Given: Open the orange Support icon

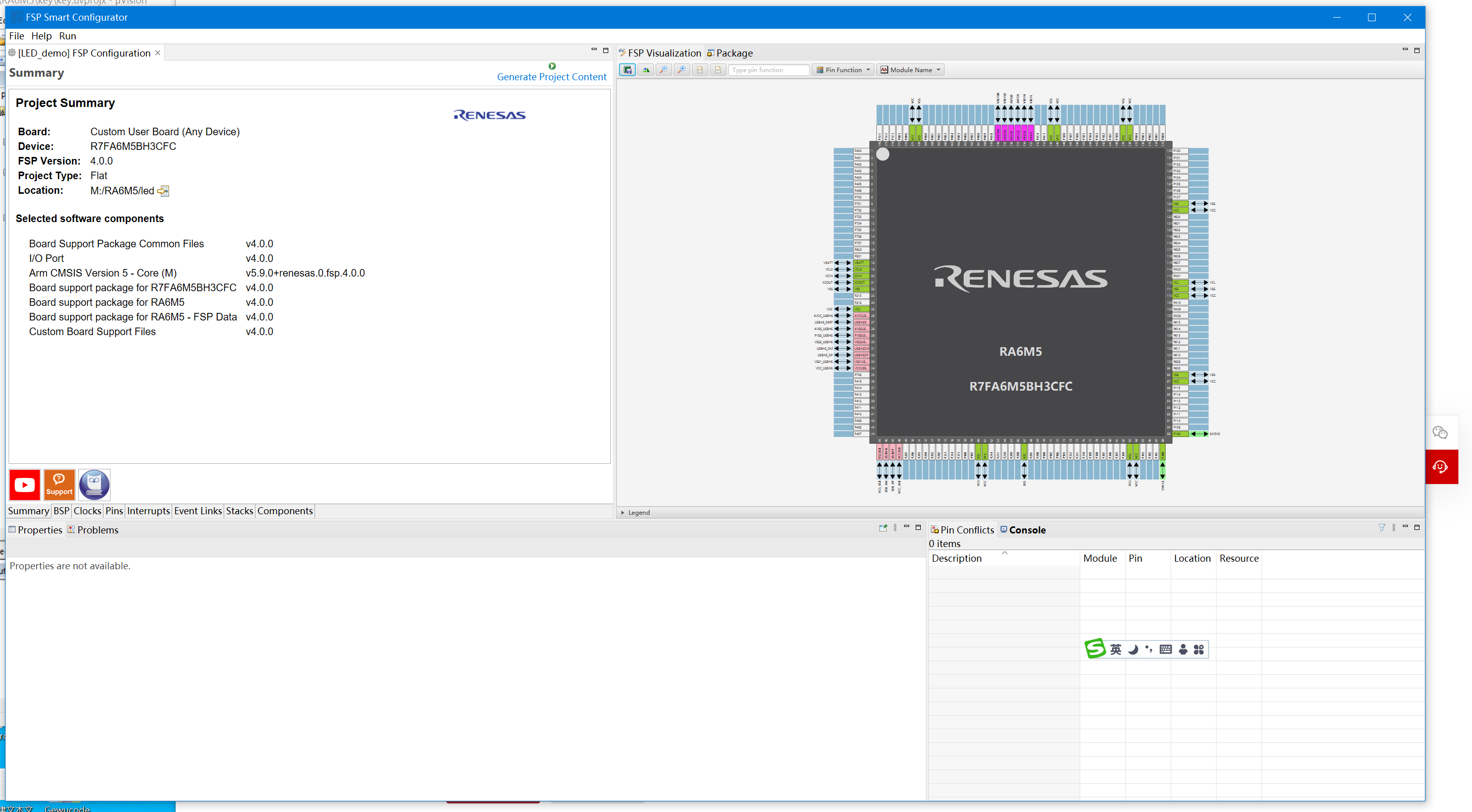Looking at the screenshot, I should pos(60,484).
